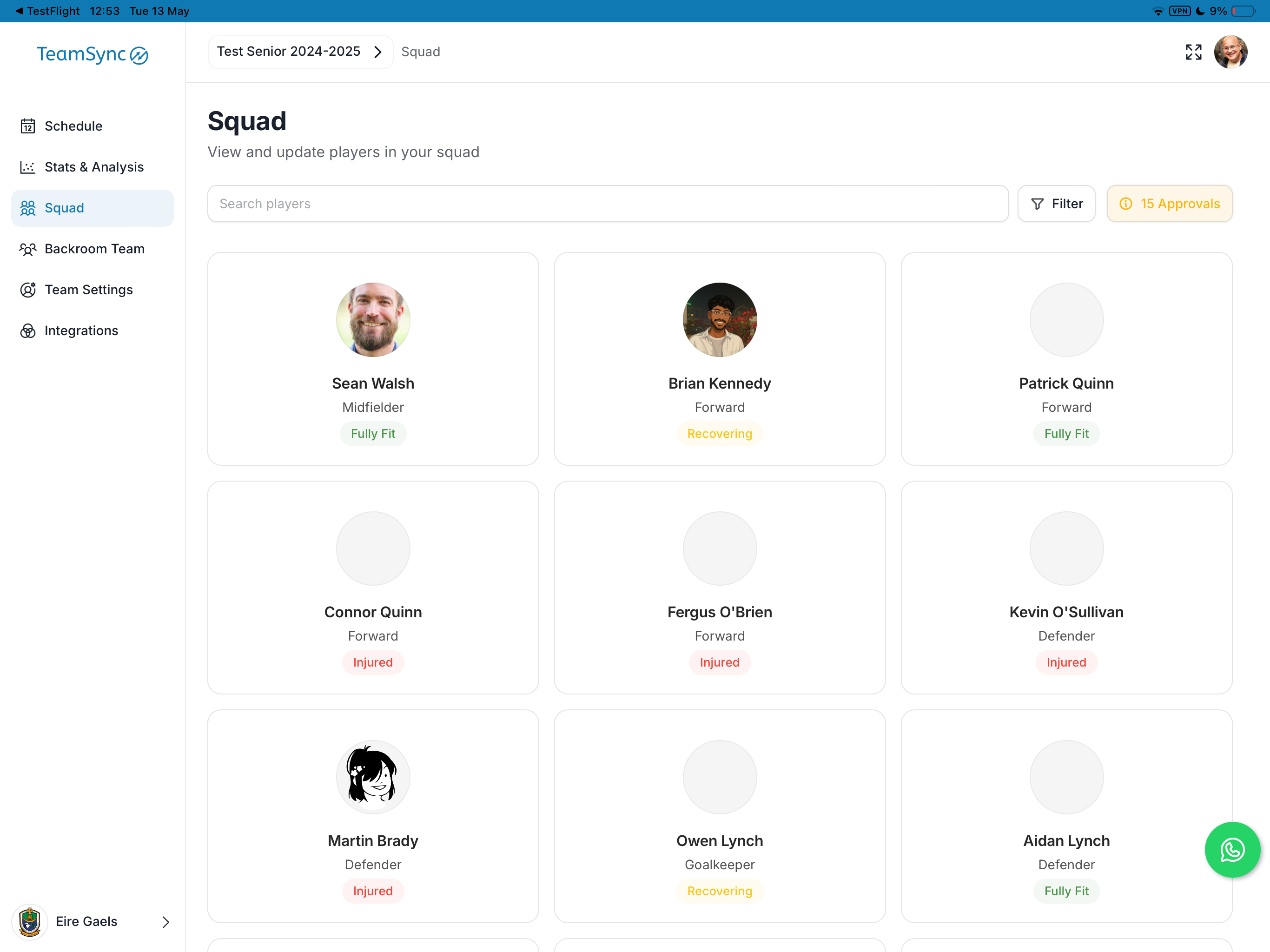
Task: Click the Team Settings gear icon
Action: click(x=27, y=290)
